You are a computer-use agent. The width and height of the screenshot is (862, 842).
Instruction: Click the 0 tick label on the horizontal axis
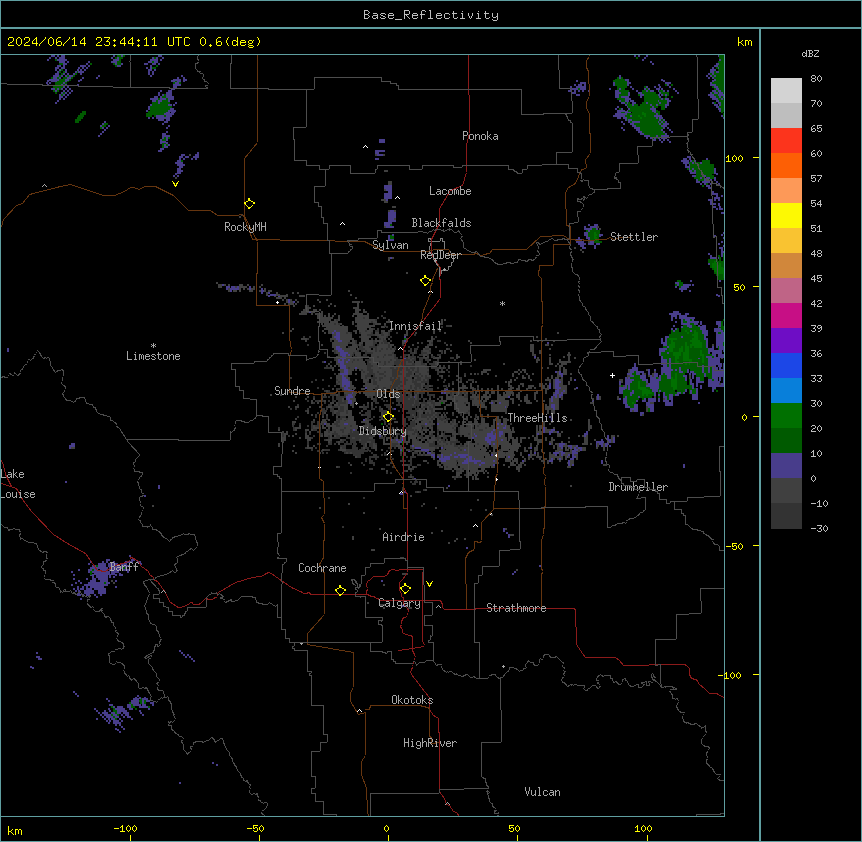click(386, 829)
